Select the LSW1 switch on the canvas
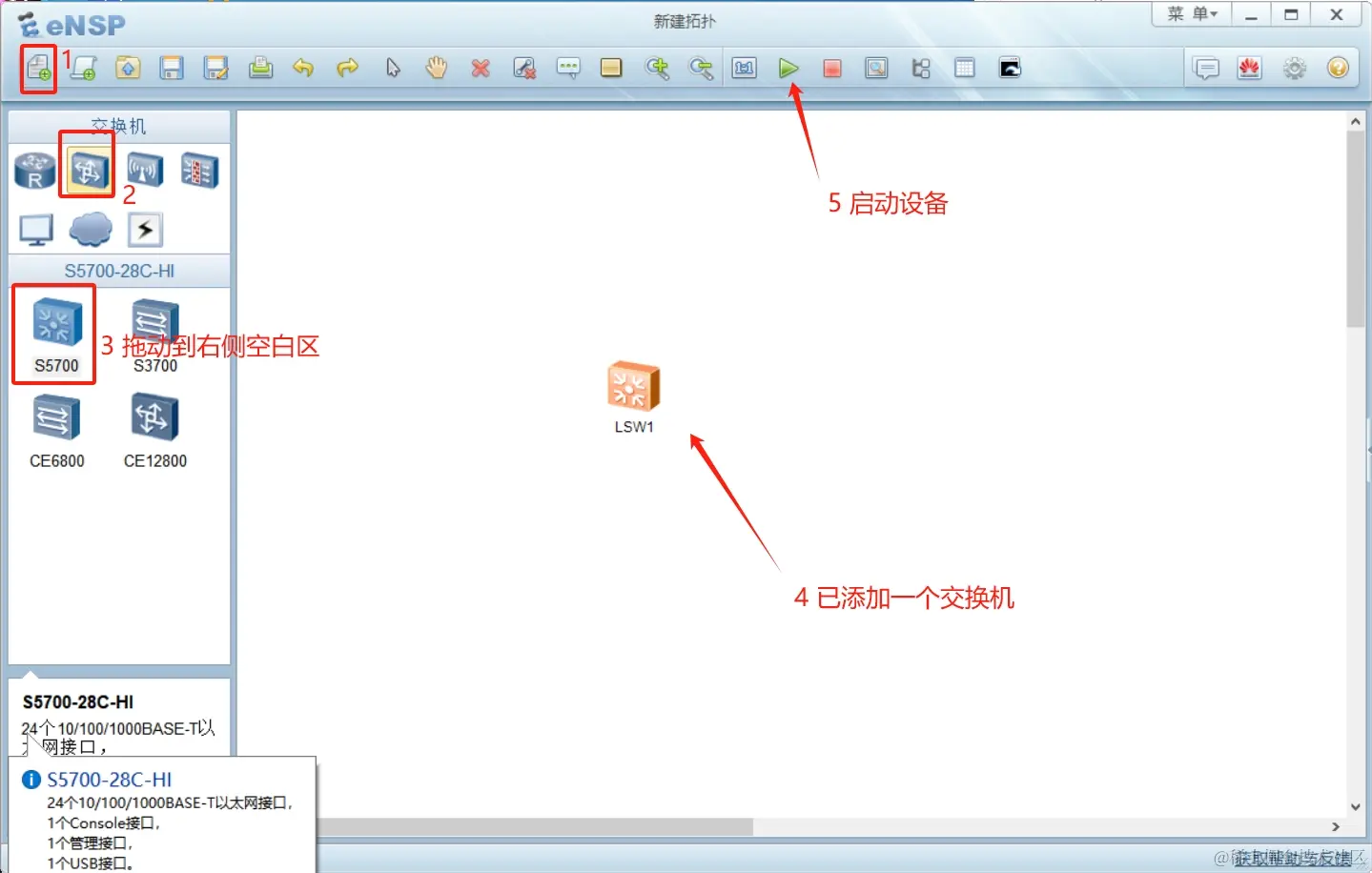This screenshot has height=873, width=1372. pyautogui.click(x=632, y=386)
